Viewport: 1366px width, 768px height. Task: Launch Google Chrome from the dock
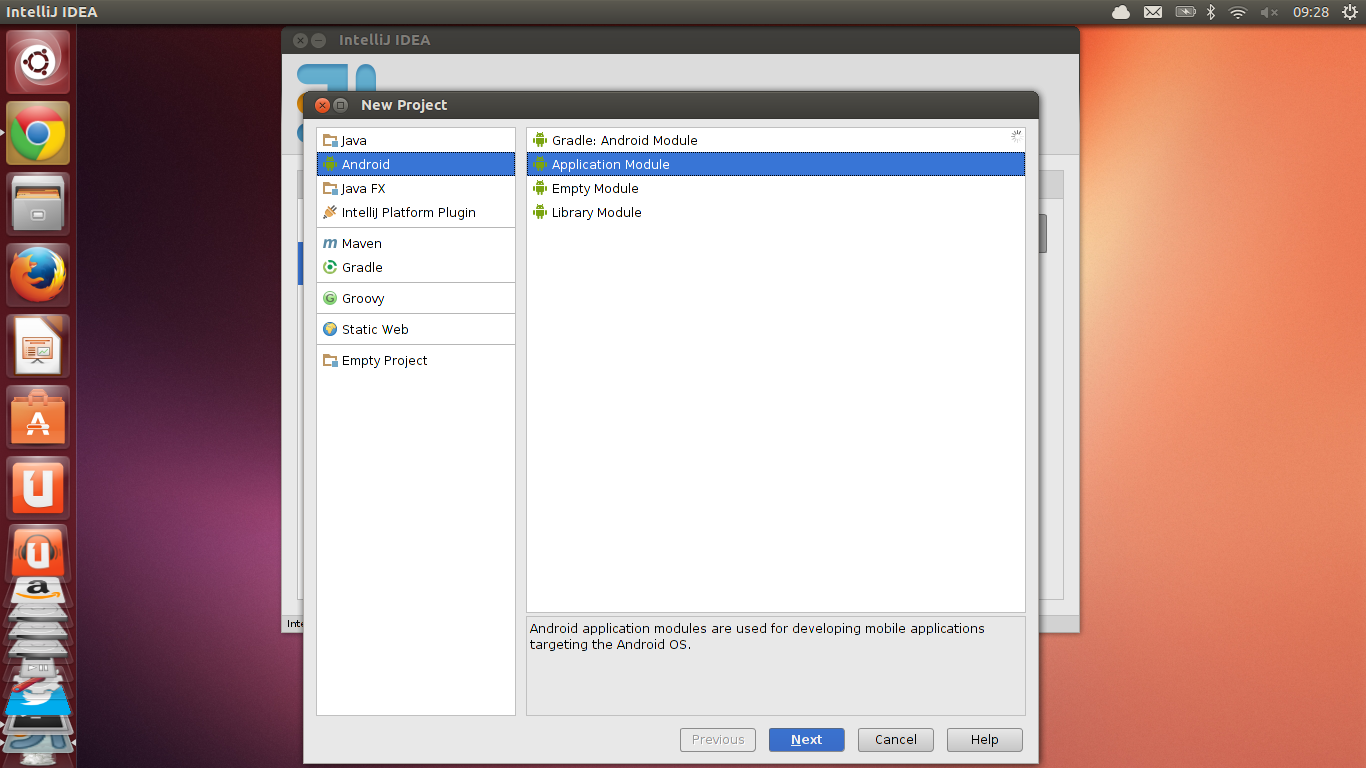(x=38, y=133)
